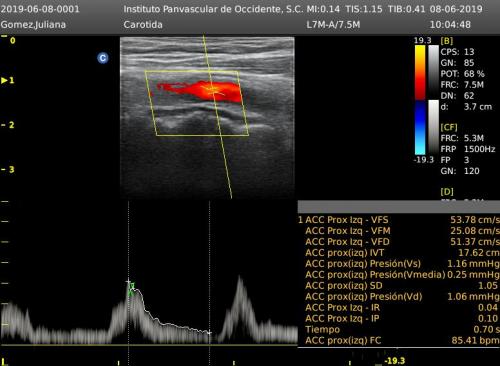The image size is (500, 366).
Task: Click the ACC Prox Izq - VFS measurement row
Action: click(x=399, y=220)
